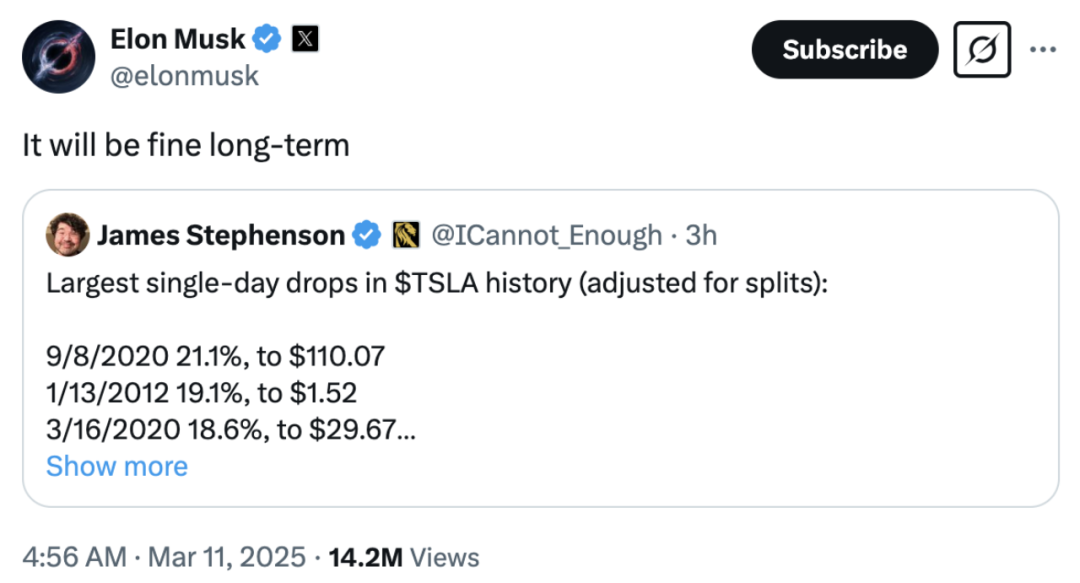
Task: Click the verified badge beside James Stephenson
Action: point(368,235)
